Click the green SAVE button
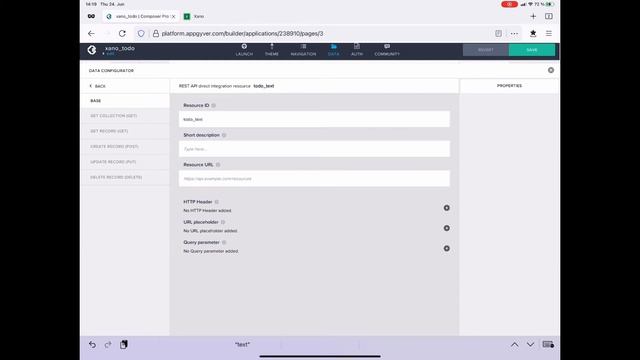This screenshot has height=360, width=640. (532, 50)
